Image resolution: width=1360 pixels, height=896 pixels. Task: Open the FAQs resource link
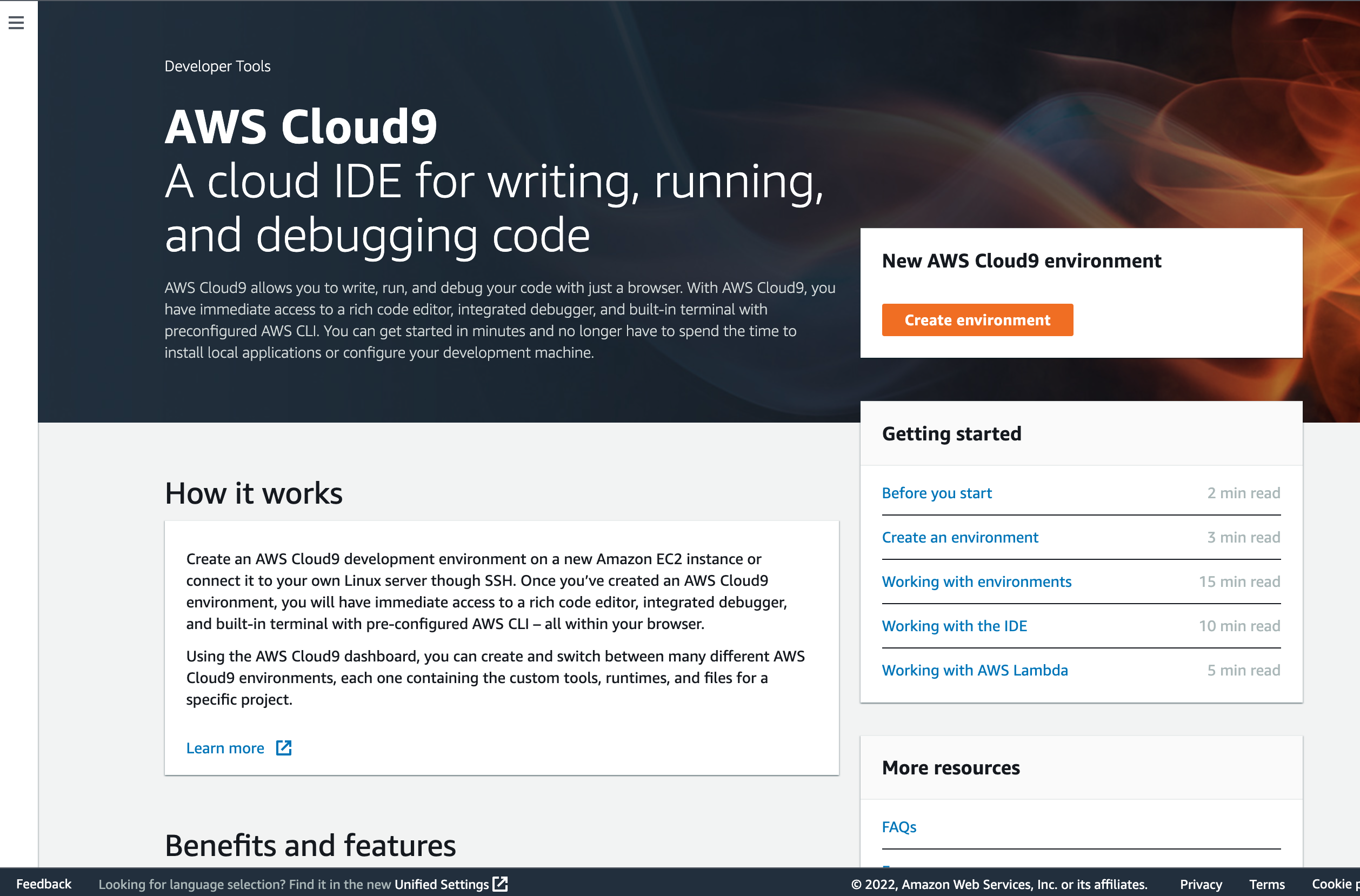[x=899, y=827]
